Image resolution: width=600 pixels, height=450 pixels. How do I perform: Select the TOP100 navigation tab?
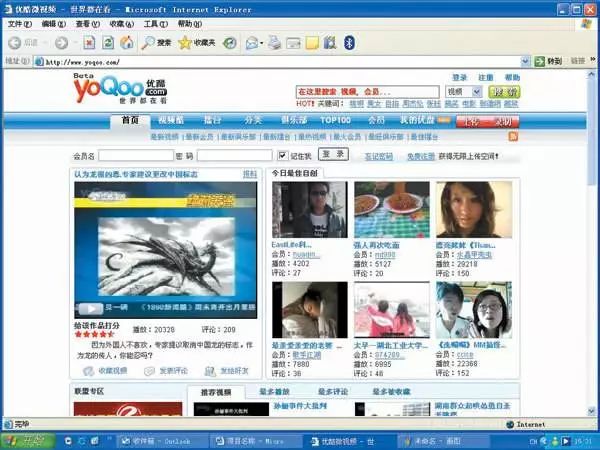335,120
